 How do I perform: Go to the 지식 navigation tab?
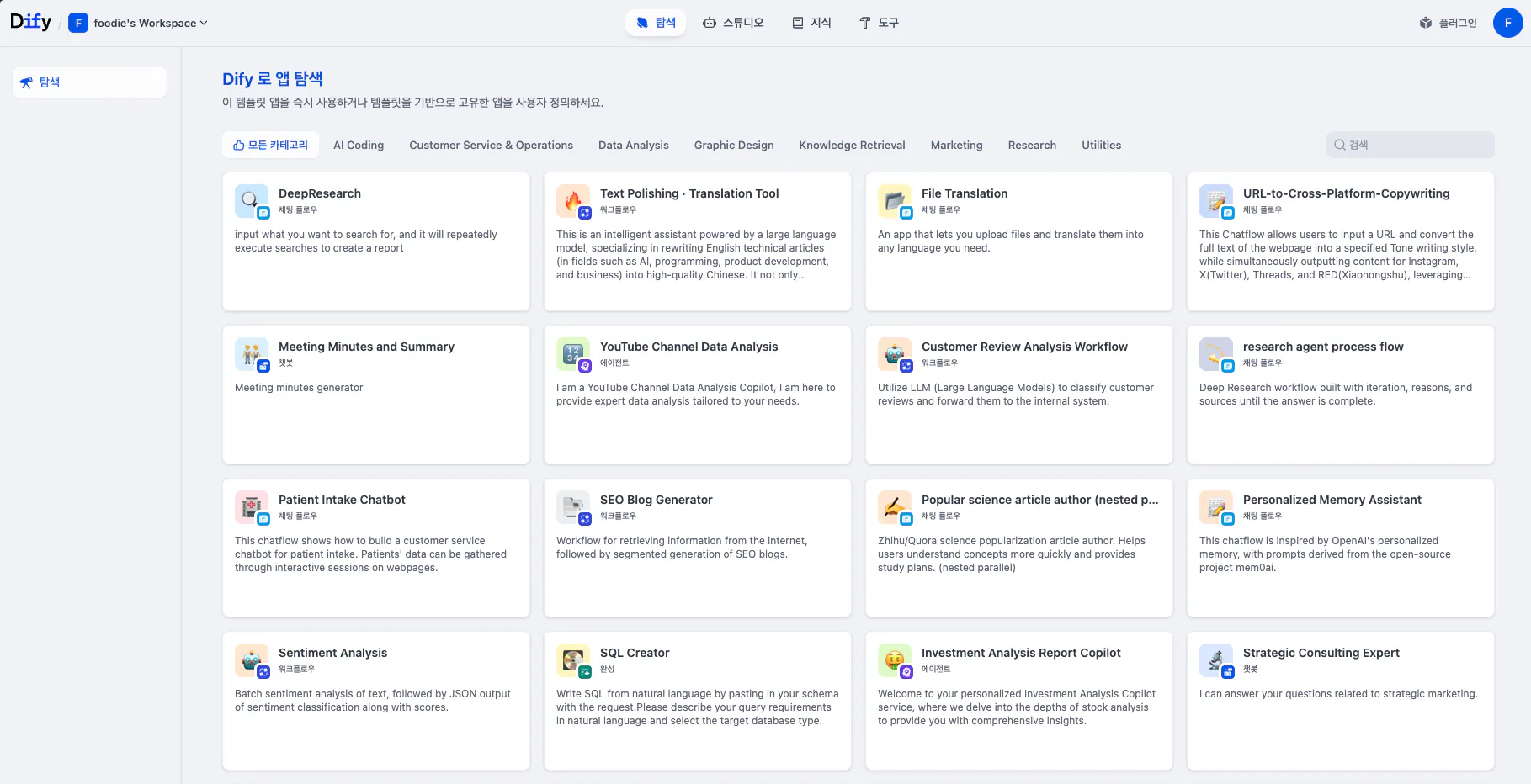[x=811, y=23]
